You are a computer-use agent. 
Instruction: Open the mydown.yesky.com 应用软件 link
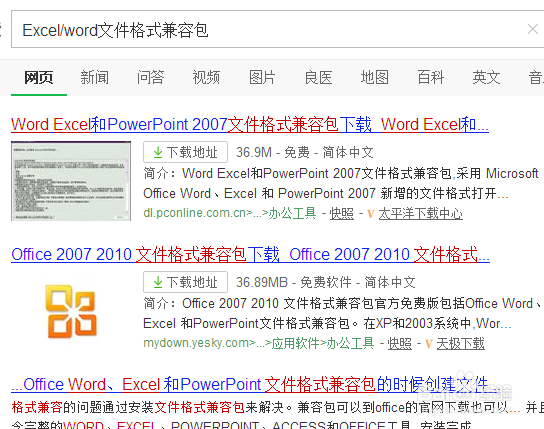point(258,343)
